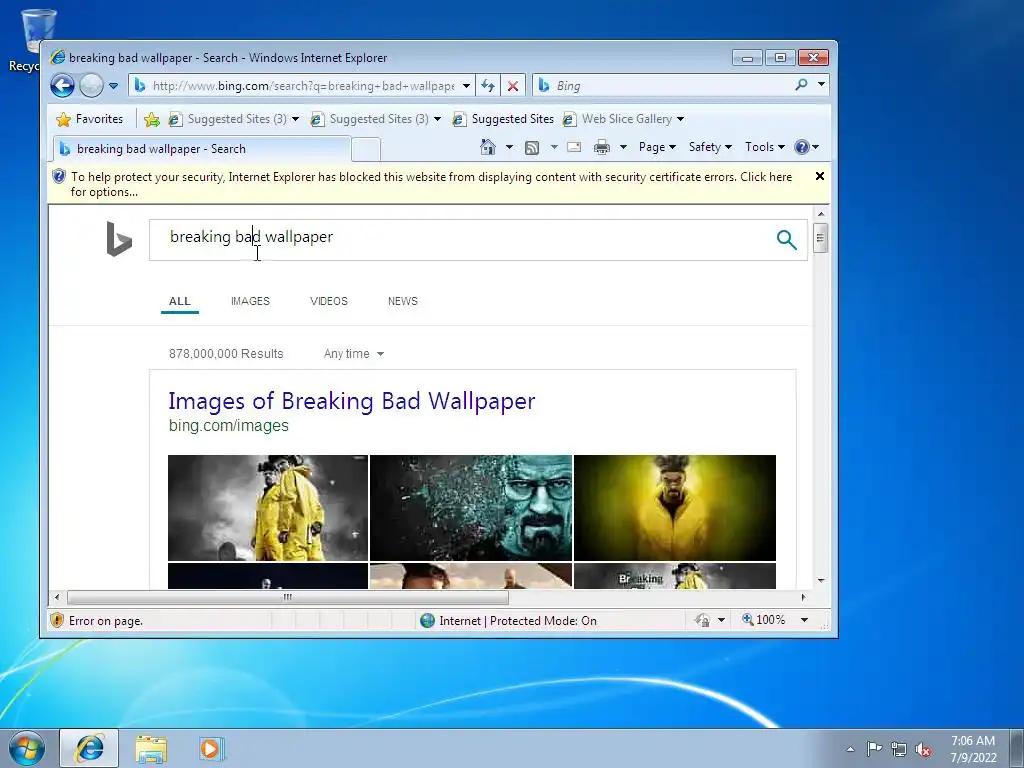The height and width of the screenshot is (768, 1024).
Task: Close the security information bar
Action: pos(820,176)
